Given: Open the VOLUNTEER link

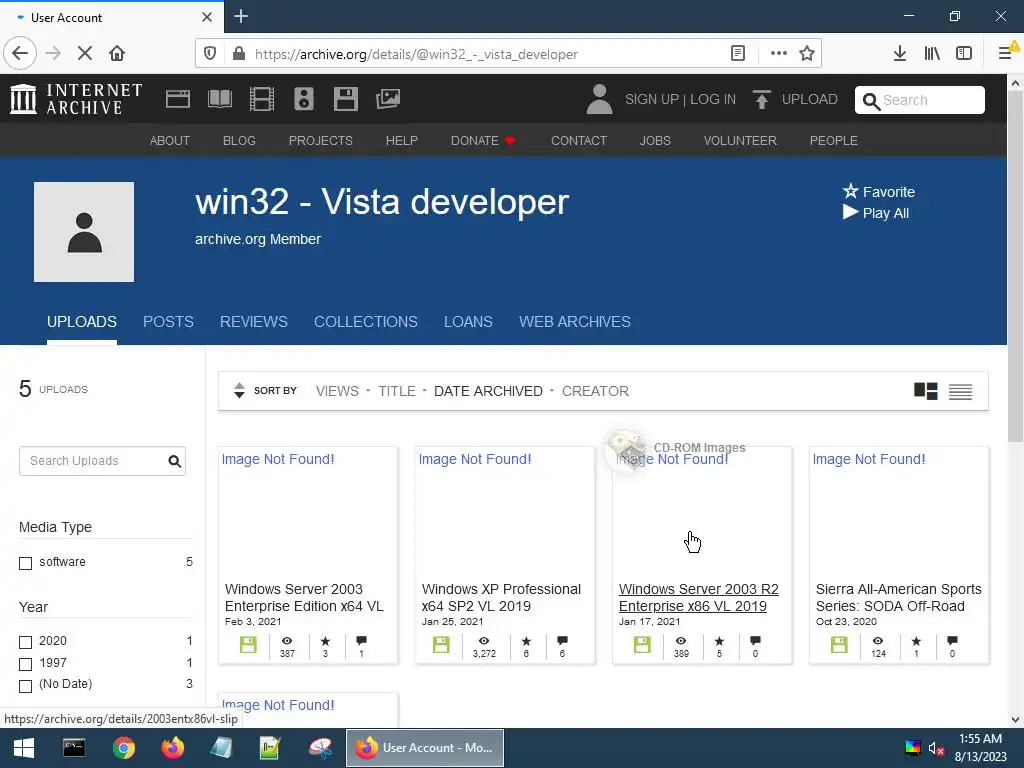Looking at the screenshot, I should [x=740, y=140].
